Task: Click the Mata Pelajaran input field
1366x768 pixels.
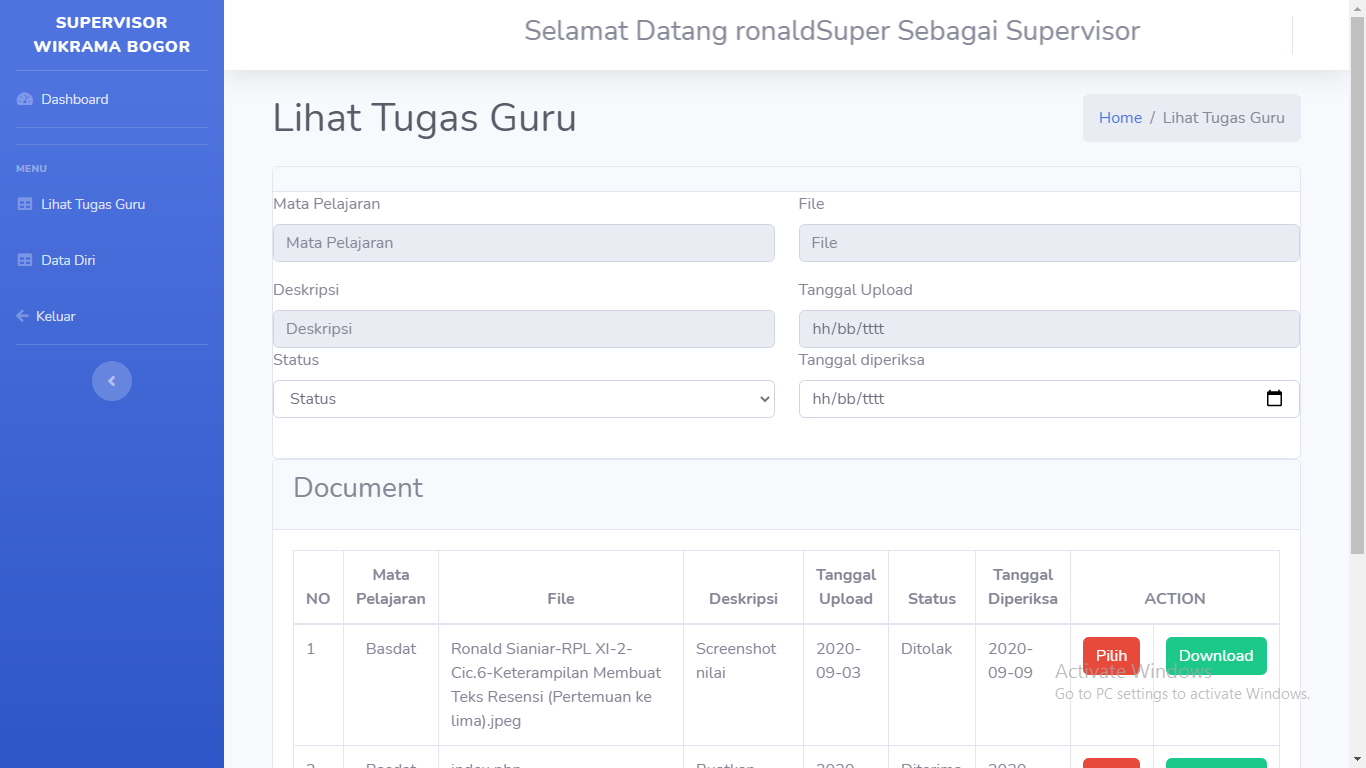Action: click(524, 243)
